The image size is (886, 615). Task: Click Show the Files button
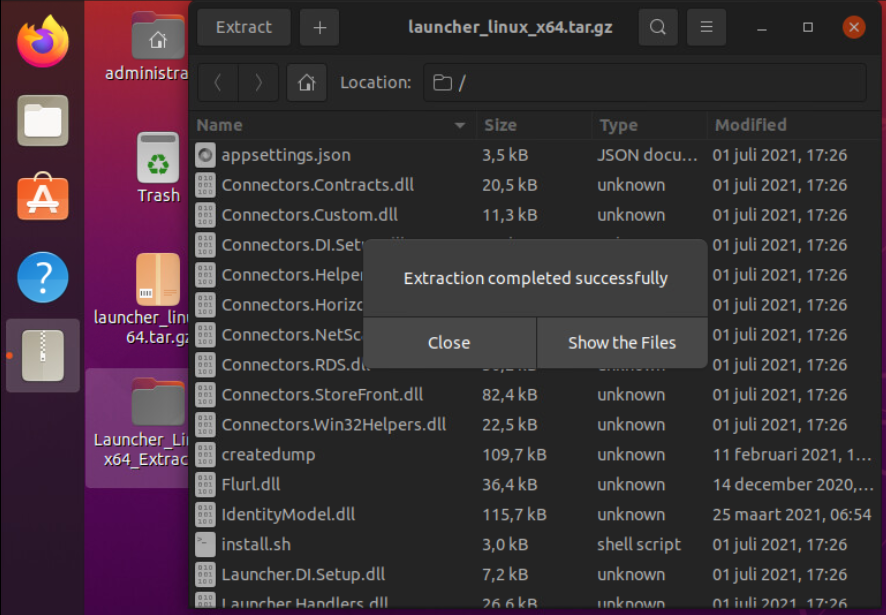click(621, 343)
